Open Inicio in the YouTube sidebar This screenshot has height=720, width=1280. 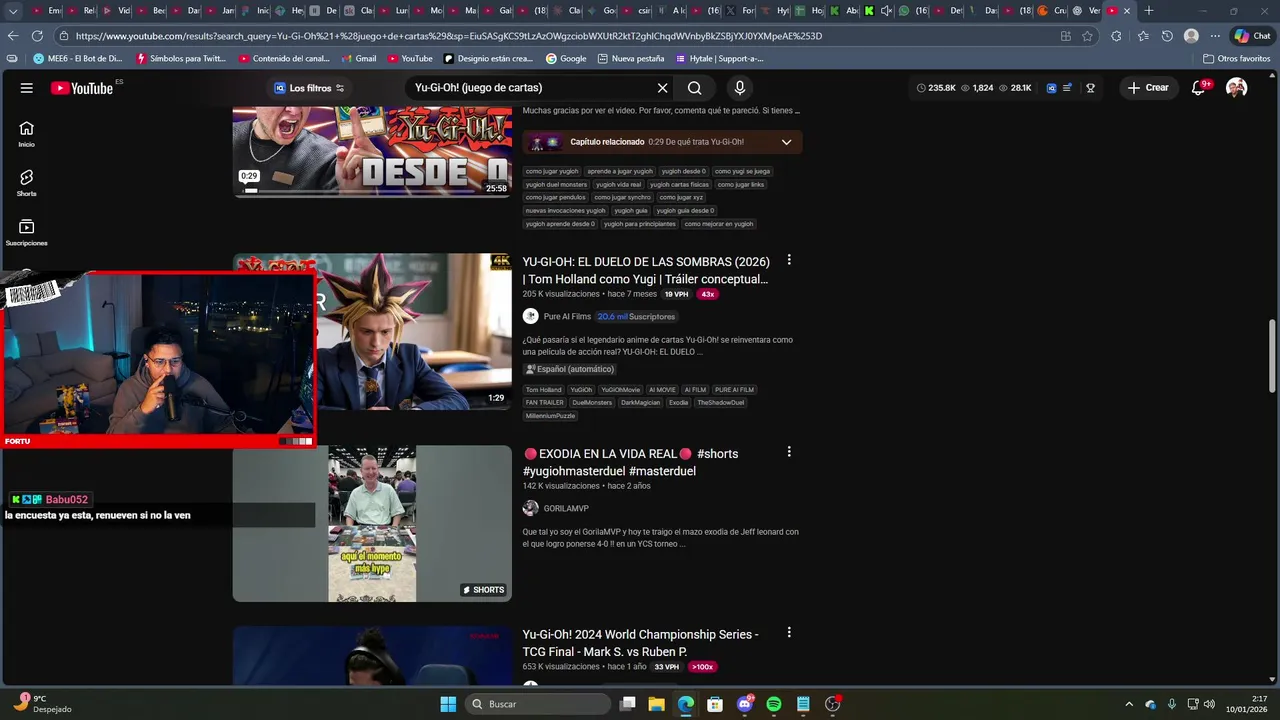click(x=26, y=134)
